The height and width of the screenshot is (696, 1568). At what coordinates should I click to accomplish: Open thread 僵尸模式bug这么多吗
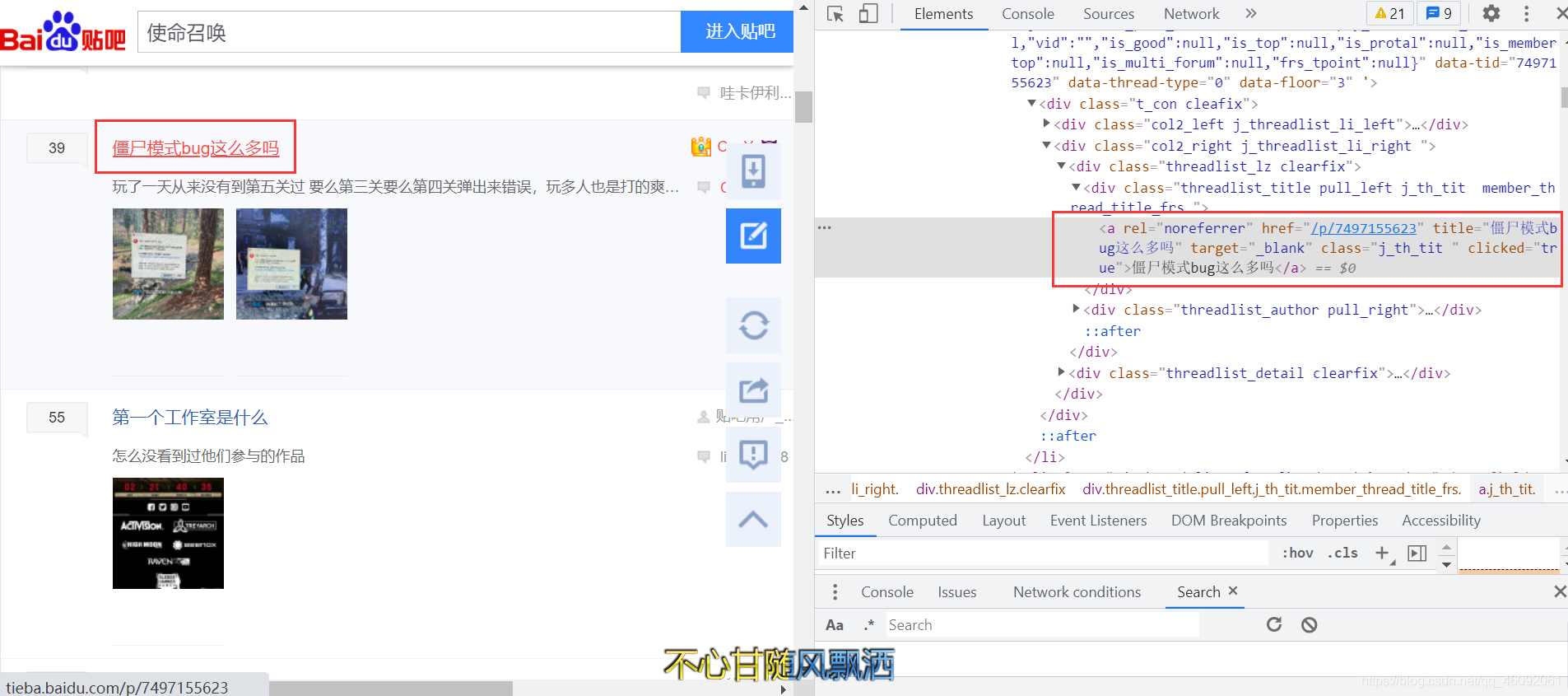point(196,148)
